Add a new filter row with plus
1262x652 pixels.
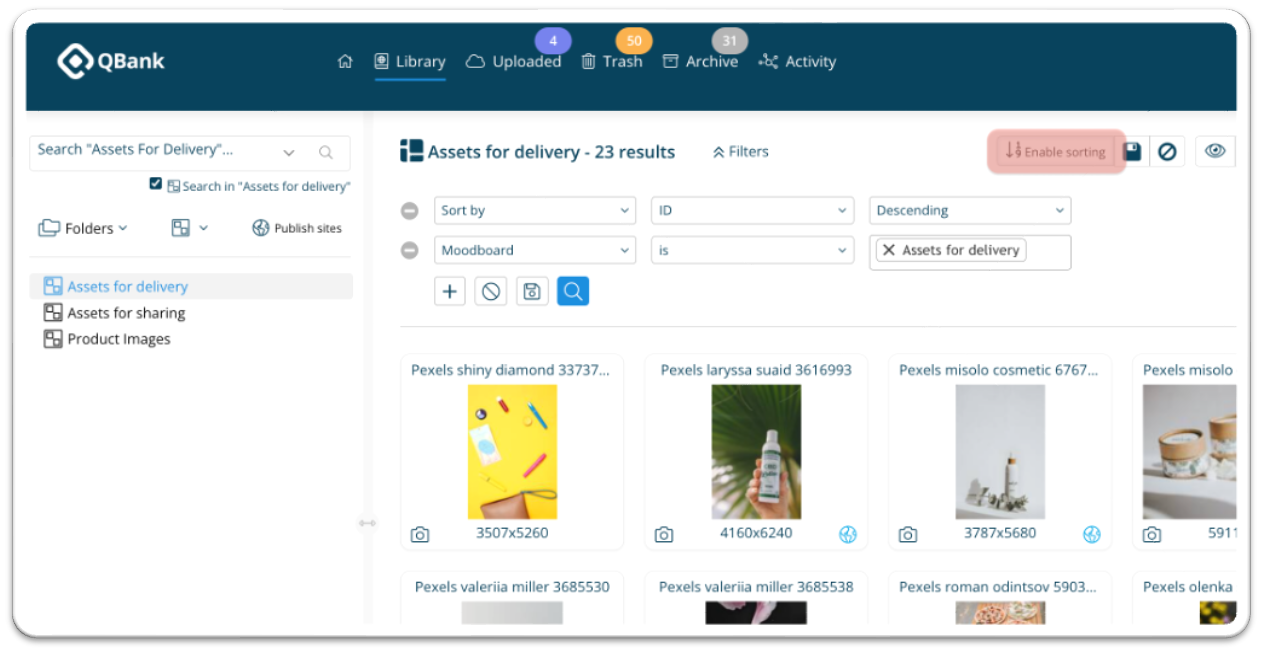[450, 291]
